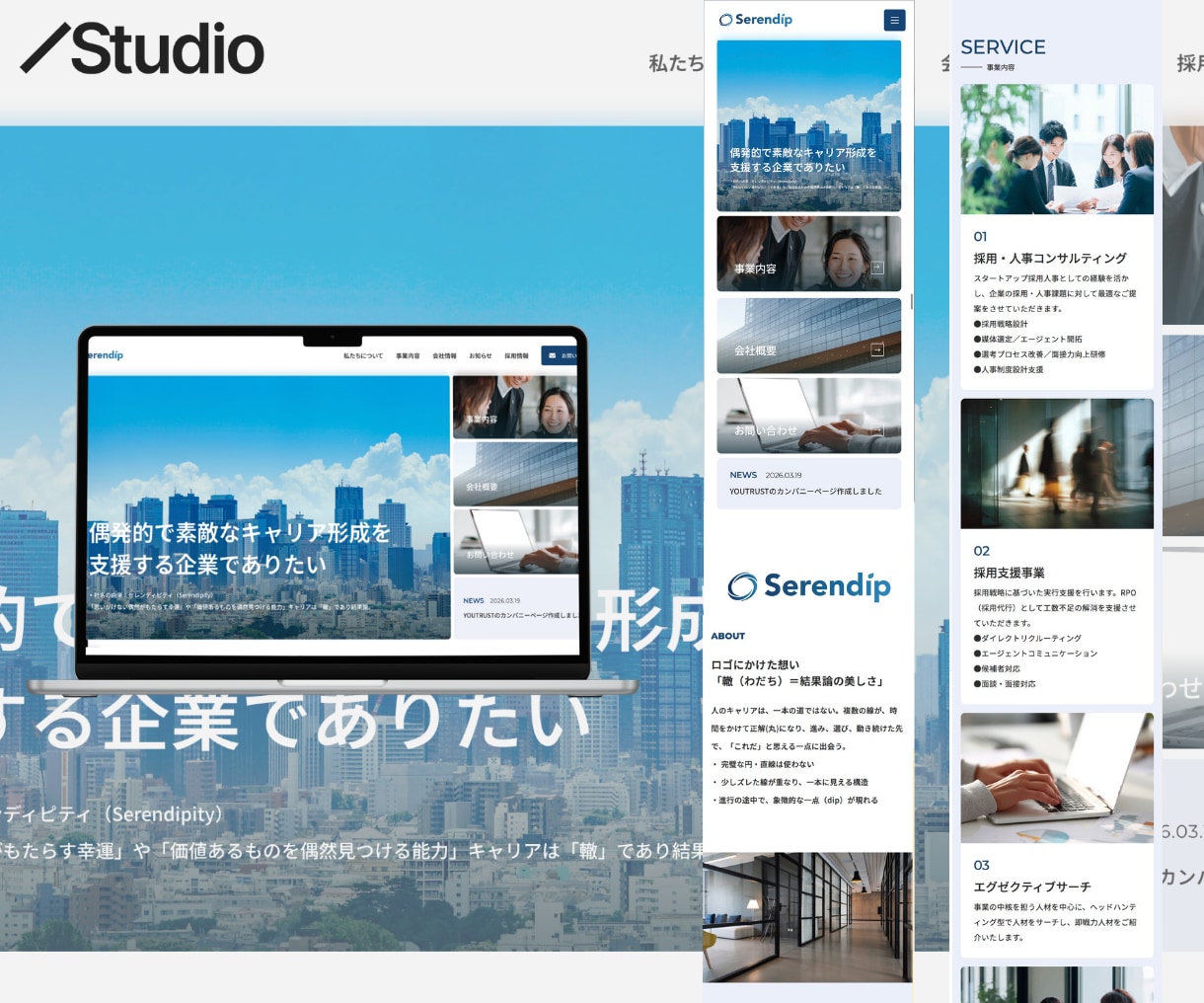Click the Studio logo at top left
Screen dimensions: 1204x1003
tap(143, 49)
